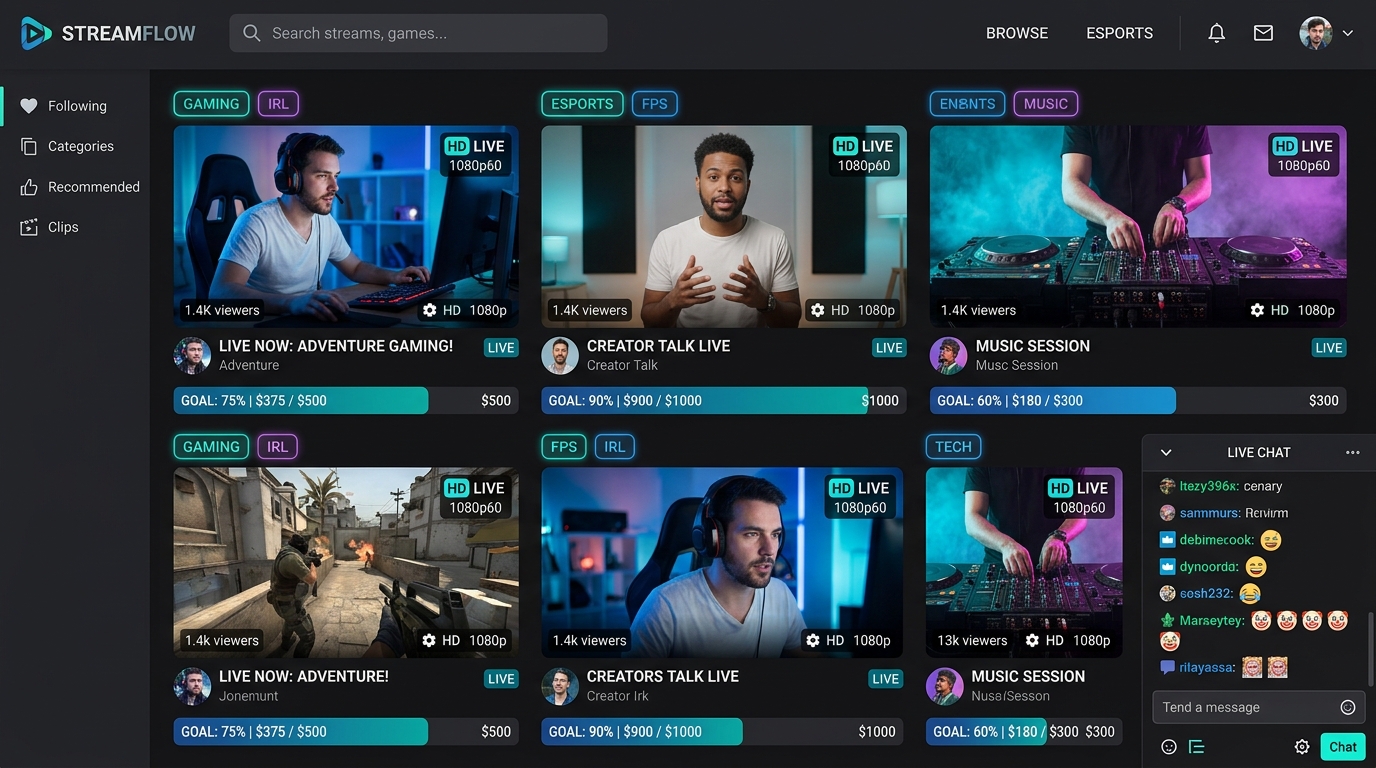Click the Chat send button
1376x768 pixels.
(x=1342, y=747)
